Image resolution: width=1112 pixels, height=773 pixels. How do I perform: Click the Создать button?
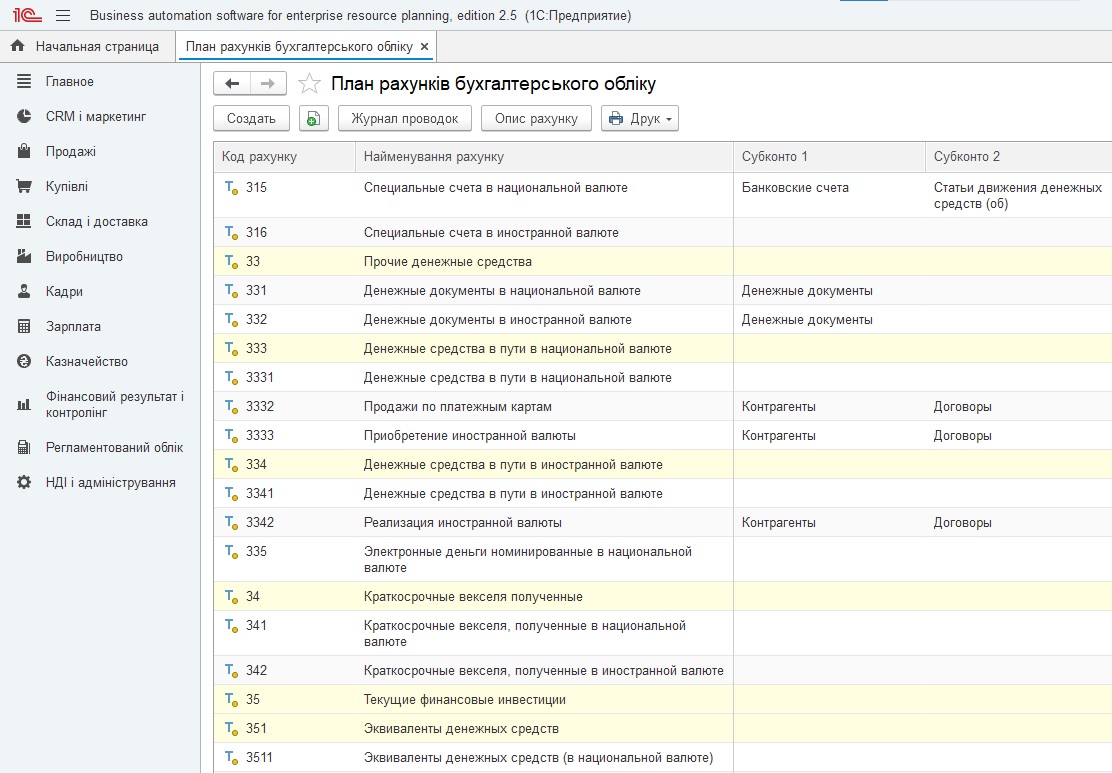tap(251, 118)
